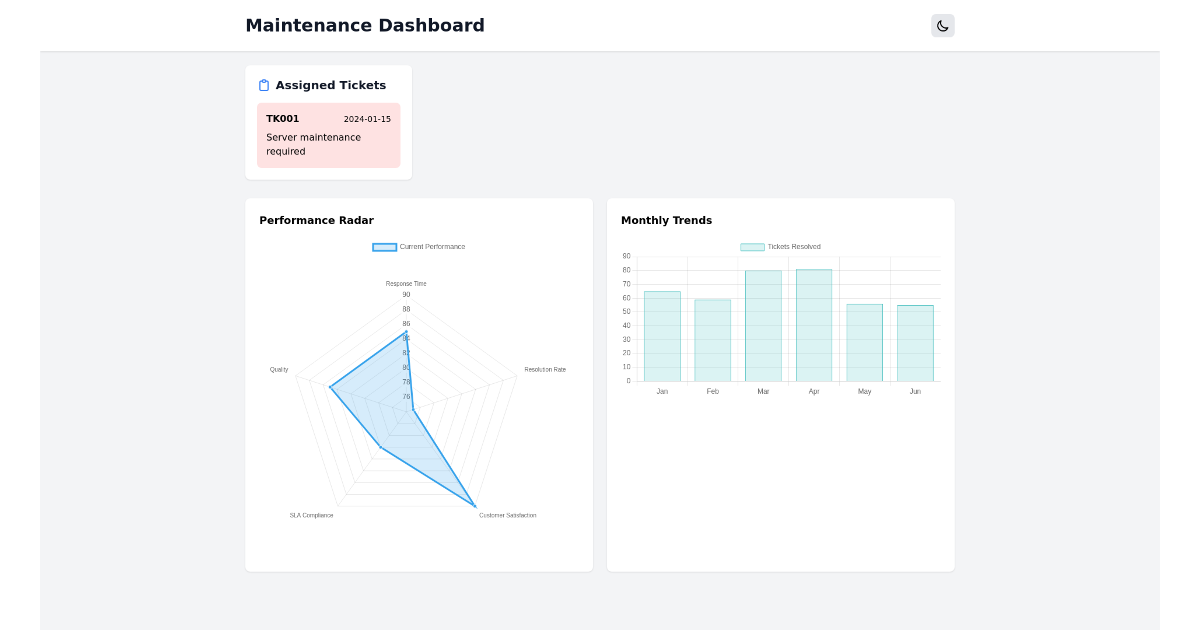This screenshot has height=630, width=1200.
Task: Click the SLA Compliance axis label
Action: click(x=312, y=514)
